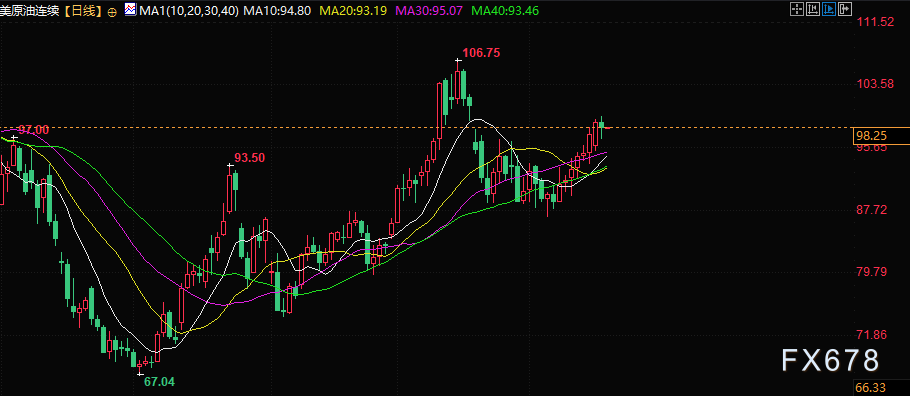Image resolution: width=910 pixels, height=396 pixels.
Task: Select the MA10:94.80 white legend label
Action: (277, 10)
